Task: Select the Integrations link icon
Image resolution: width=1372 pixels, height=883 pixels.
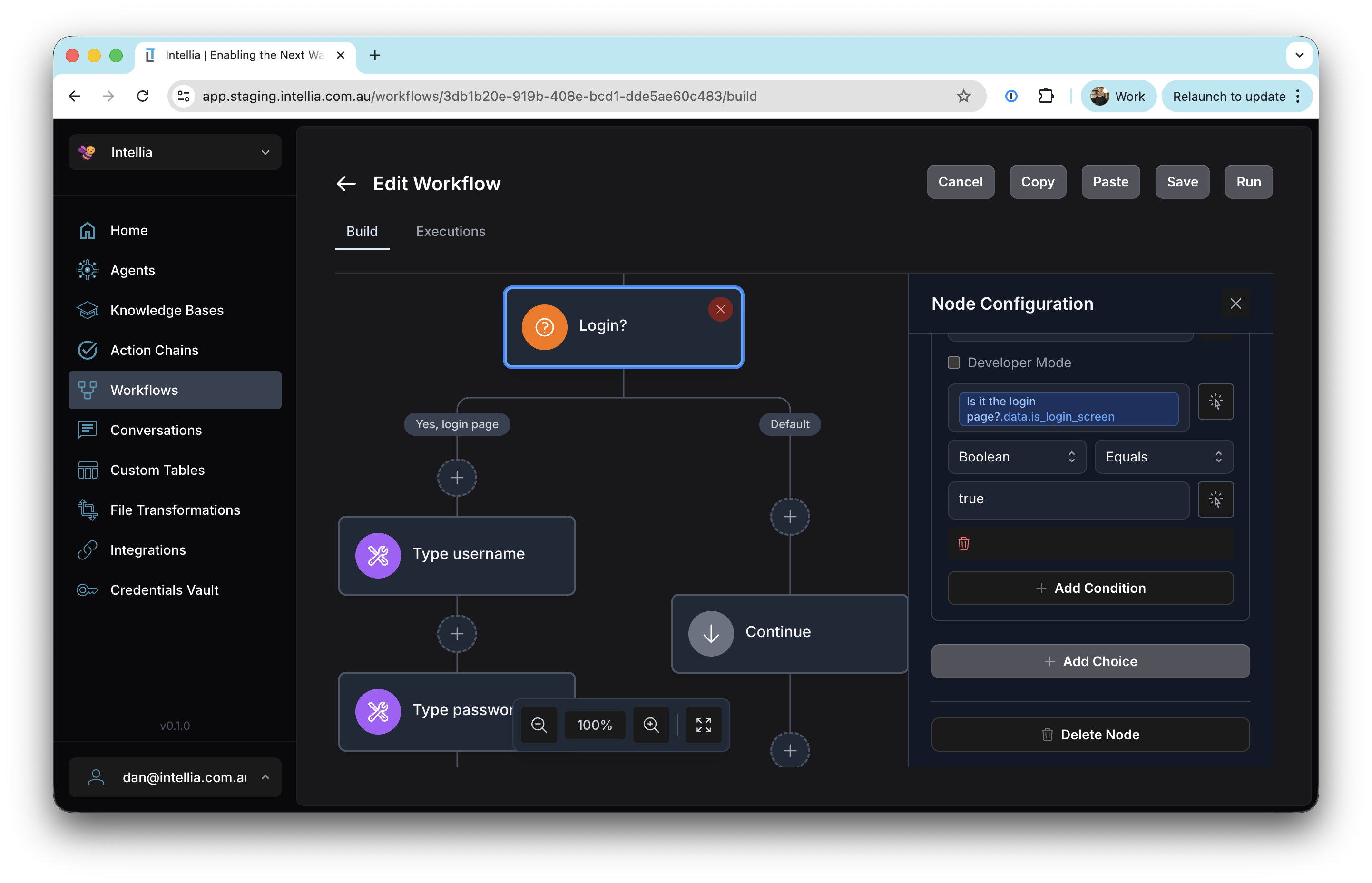Action: point(87,550)
